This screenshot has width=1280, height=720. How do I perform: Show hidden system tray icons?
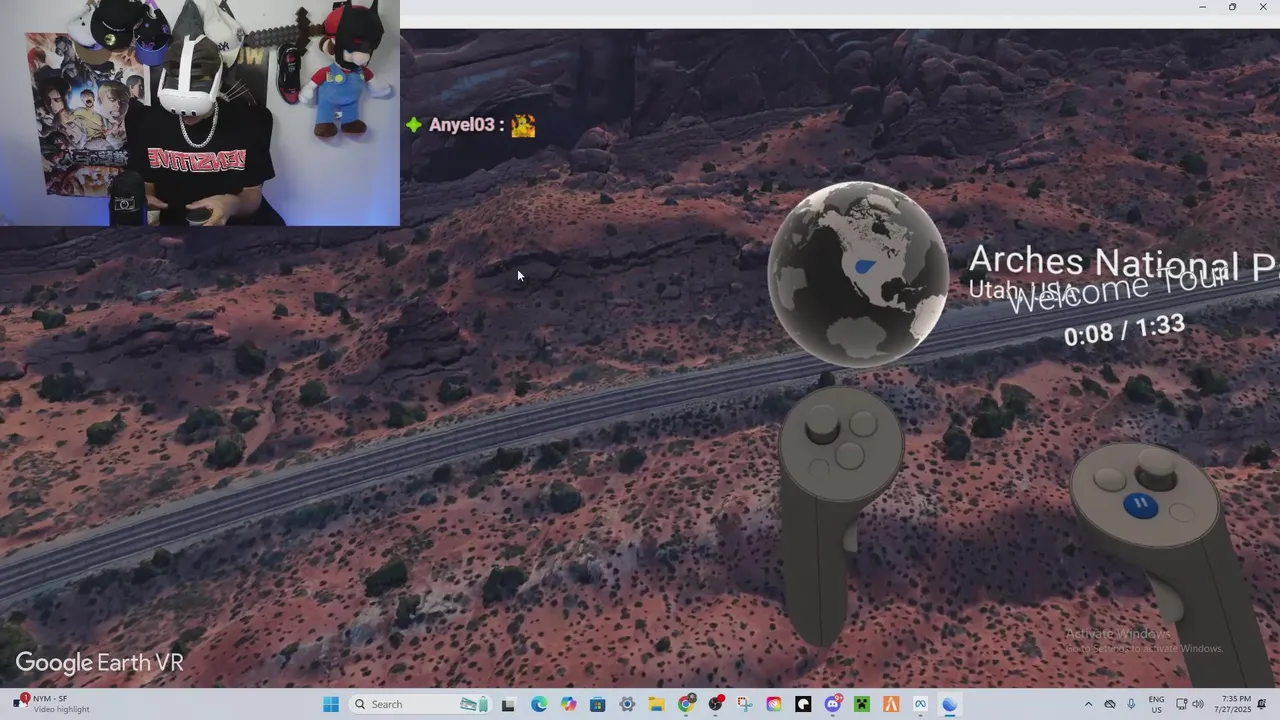point(1088,704)
